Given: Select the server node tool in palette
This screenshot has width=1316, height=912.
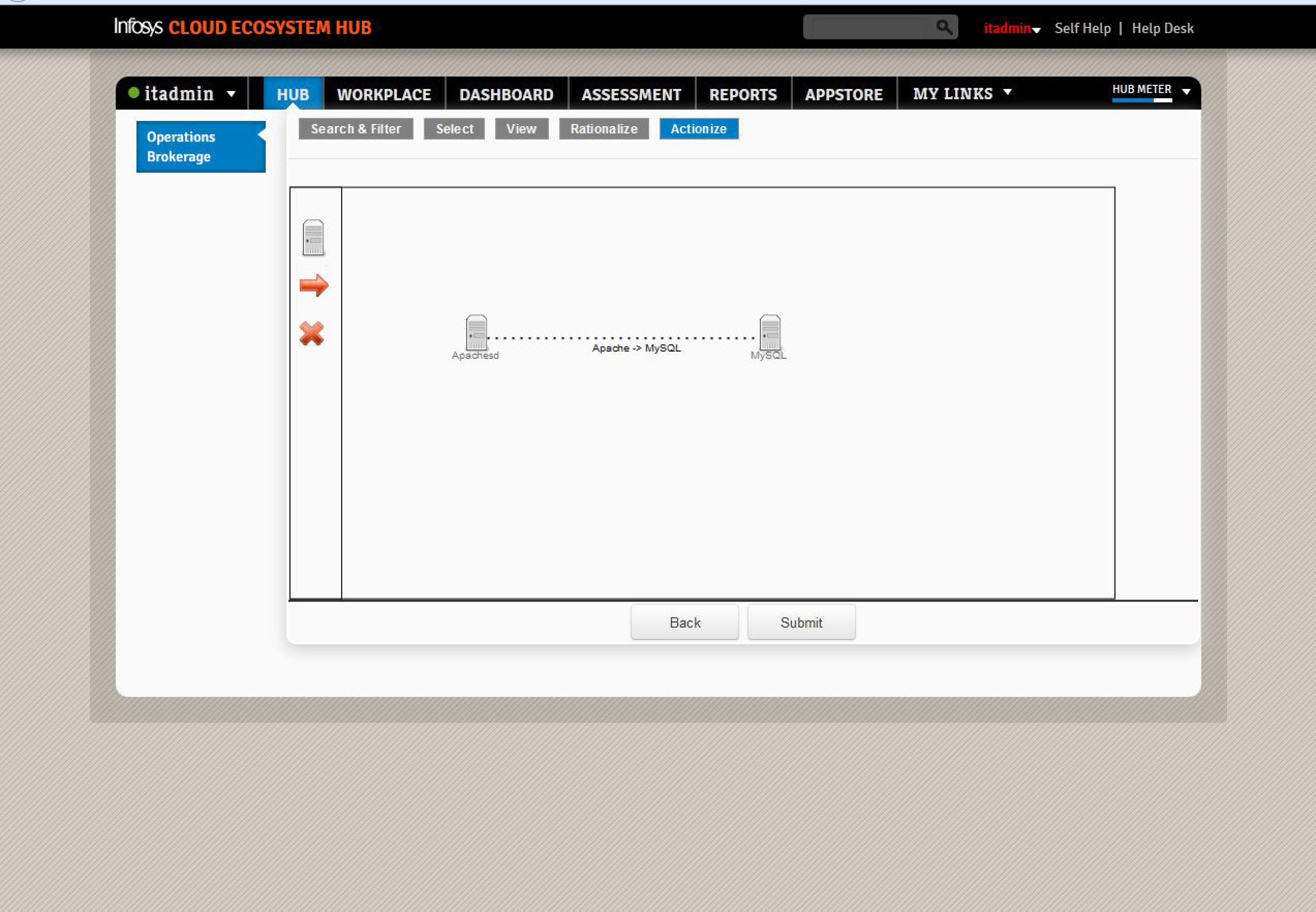Looking at the screenshot, I should tap(313, 237).
